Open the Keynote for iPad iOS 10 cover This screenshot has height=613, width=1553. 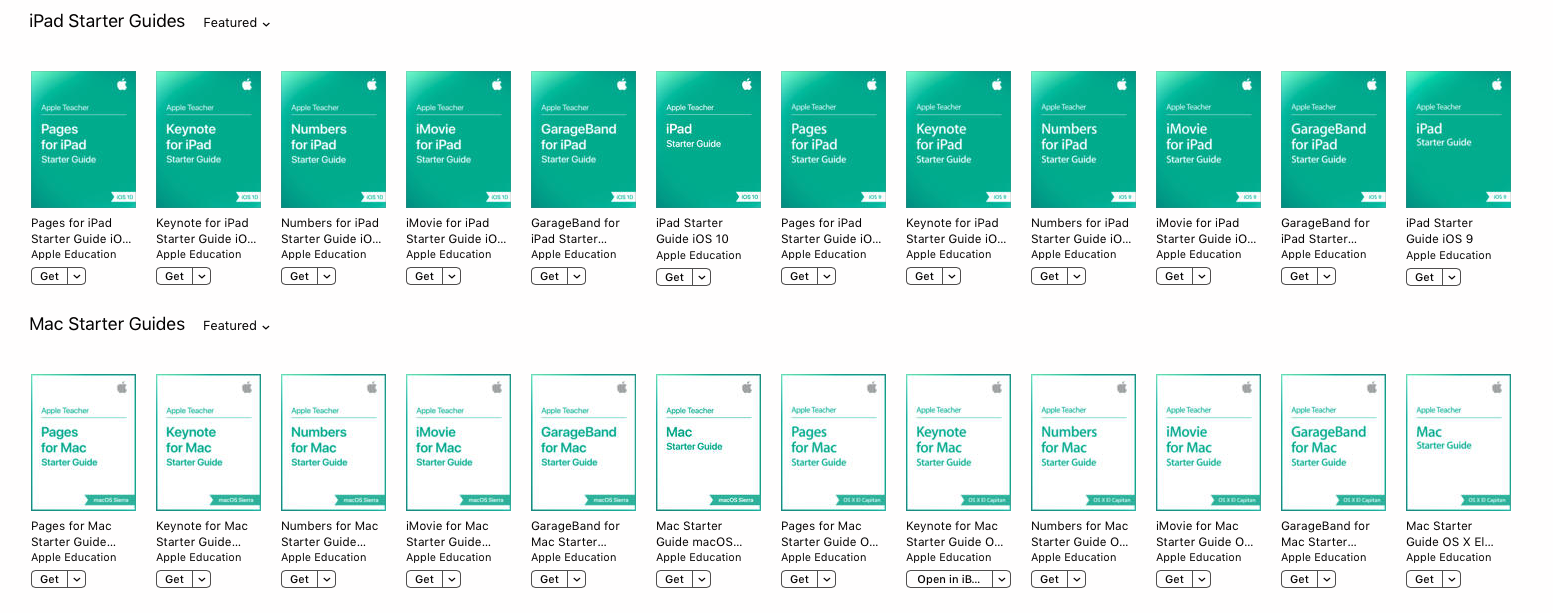[208, 140]
